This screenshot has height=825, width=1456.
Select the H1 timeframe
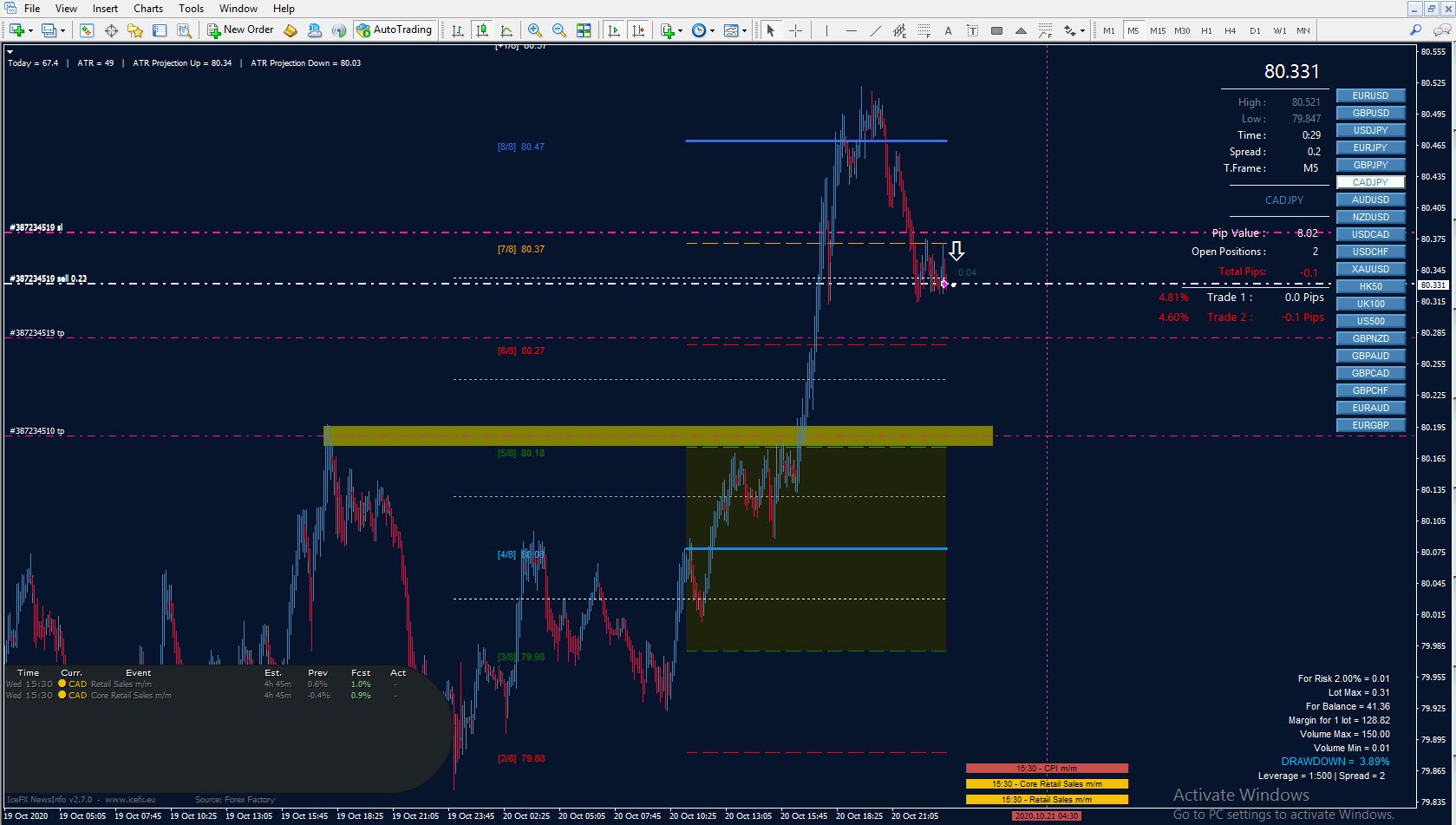[x=1206, y=30]
